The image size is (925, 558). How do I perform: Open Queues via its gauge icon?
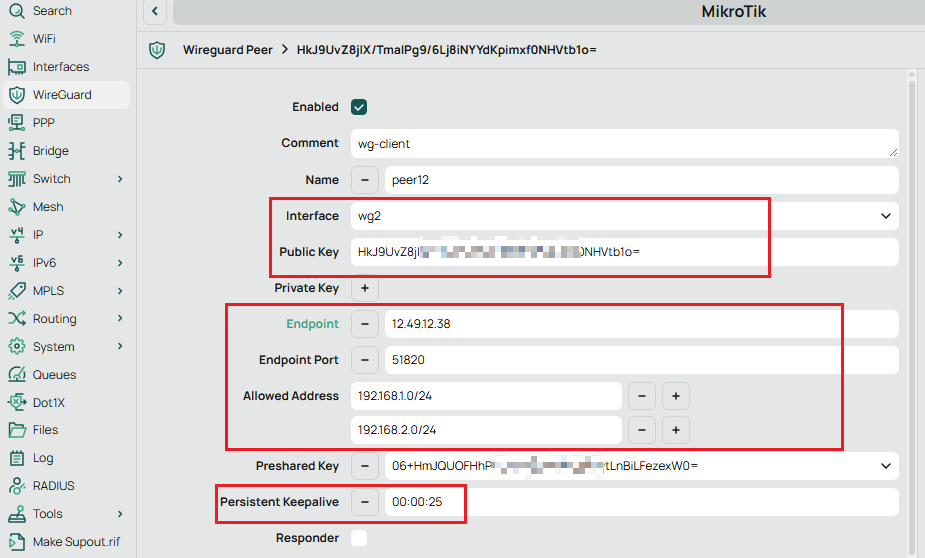point(17,375)
